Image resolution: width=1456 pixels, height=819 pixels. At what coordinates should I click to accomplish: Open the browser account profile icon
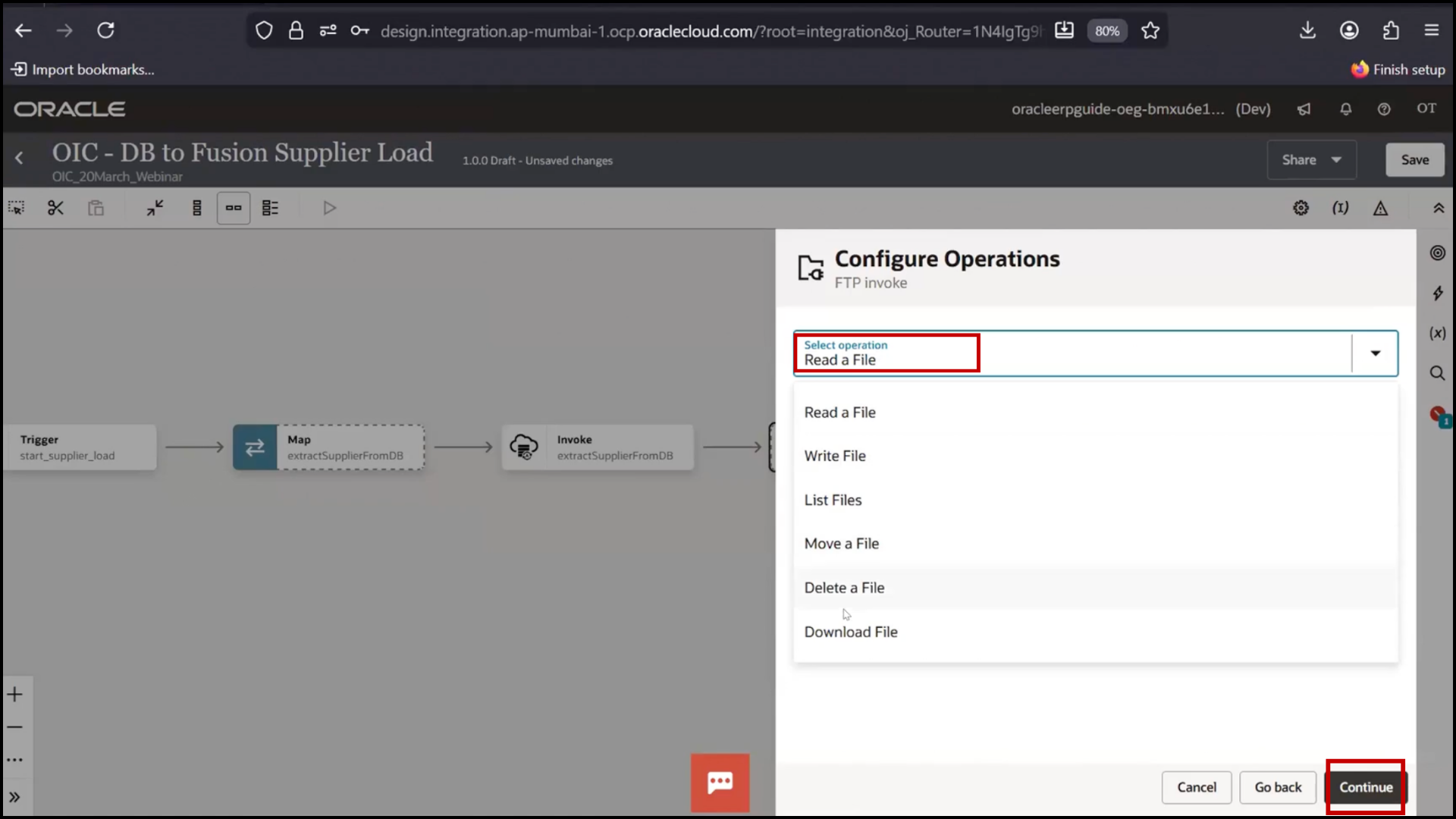[1349, 30]
